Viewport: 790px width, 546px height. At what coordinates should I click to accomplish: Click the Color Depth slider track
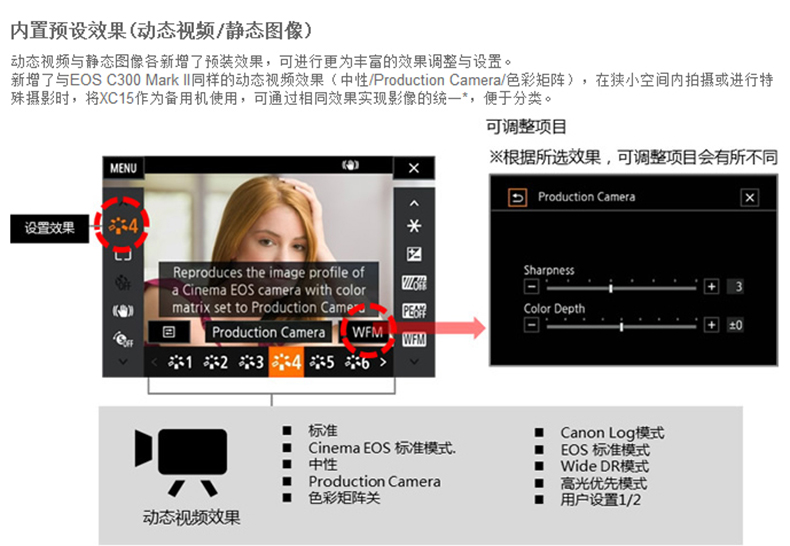(x=621, y=326)
